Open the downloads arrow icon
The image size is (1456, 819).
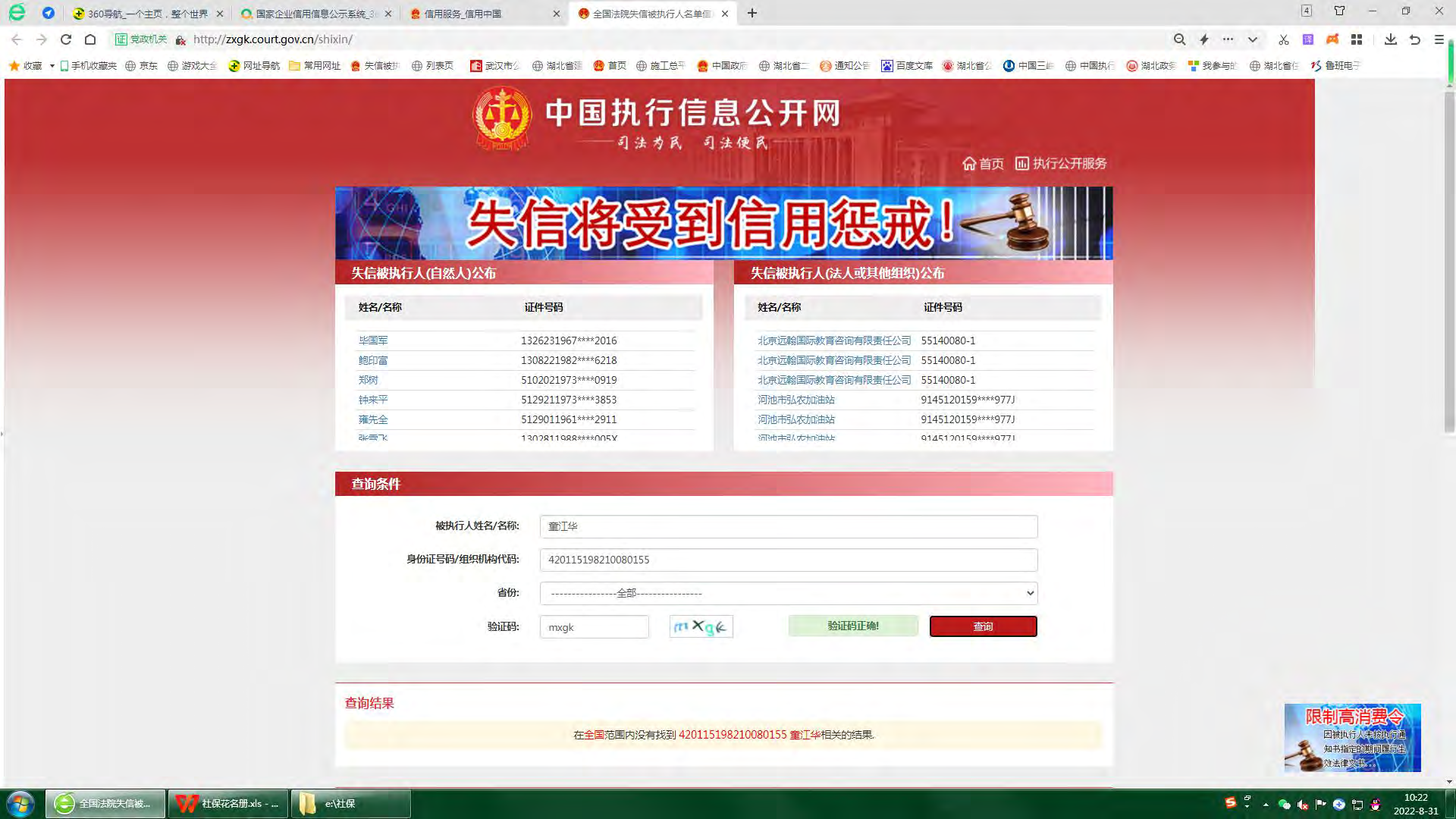[x=1390, y=39]
